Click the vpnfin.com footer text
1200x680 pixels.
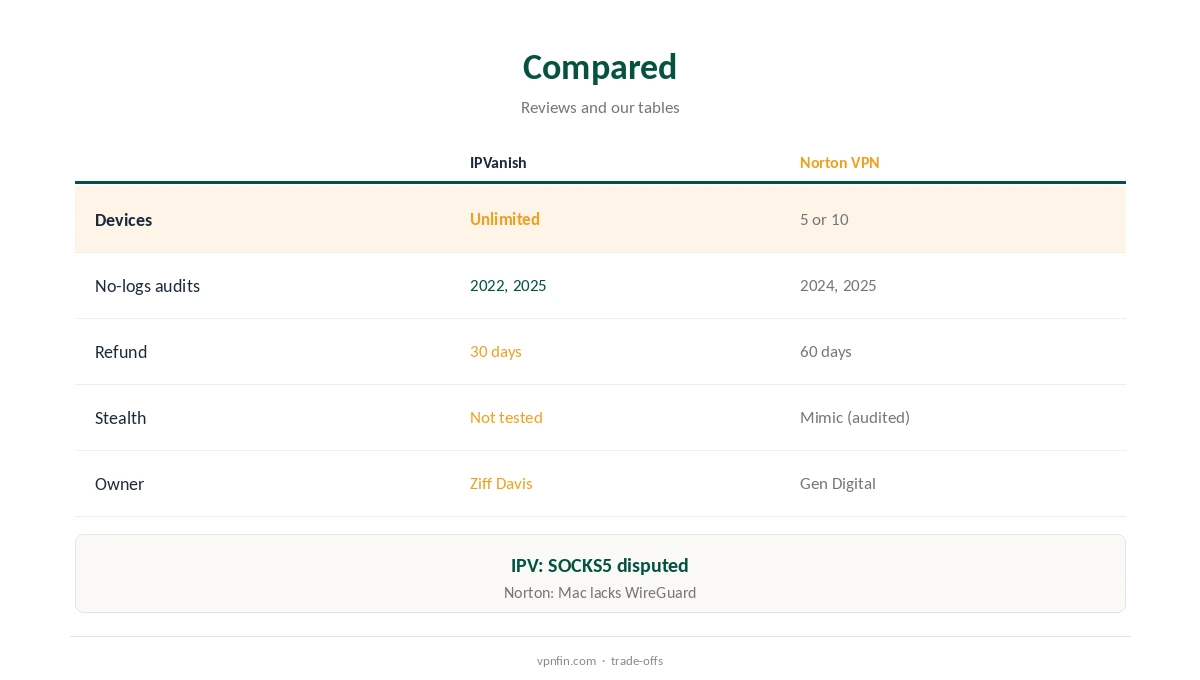pyautogui.click(x=566, y=660)
